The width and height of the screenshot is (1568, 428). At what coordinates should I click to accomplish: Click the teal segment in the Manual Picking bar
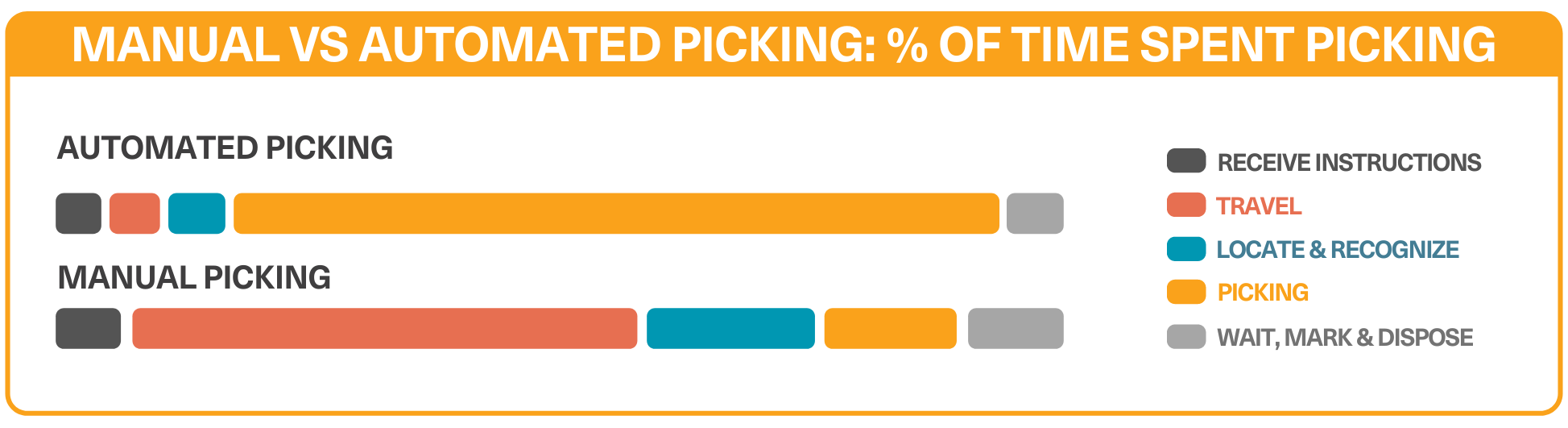[730, 329]
